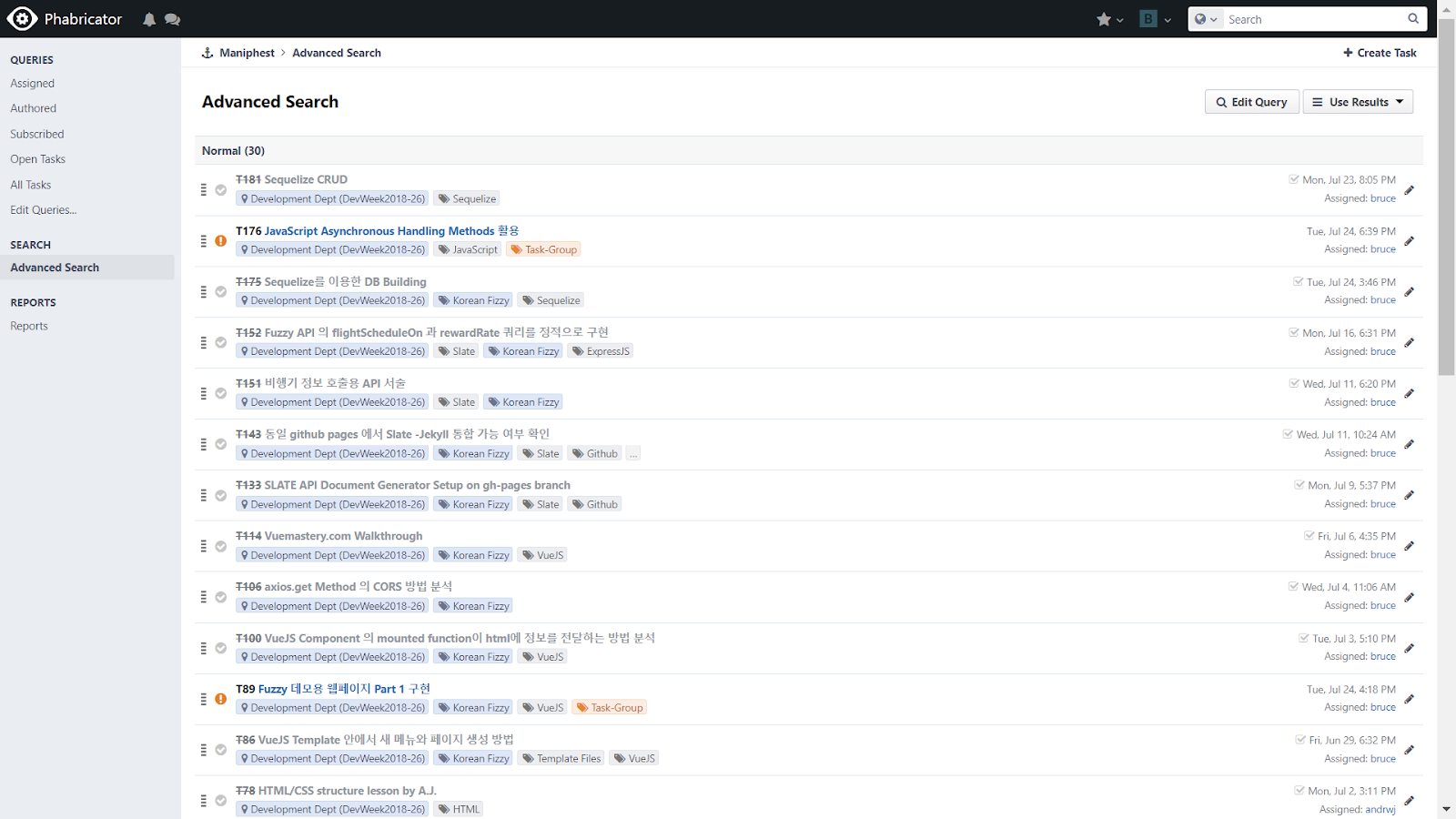1456x819 pixels.
Task: Open the favorites star dropdown
Action: (1109, 19)
